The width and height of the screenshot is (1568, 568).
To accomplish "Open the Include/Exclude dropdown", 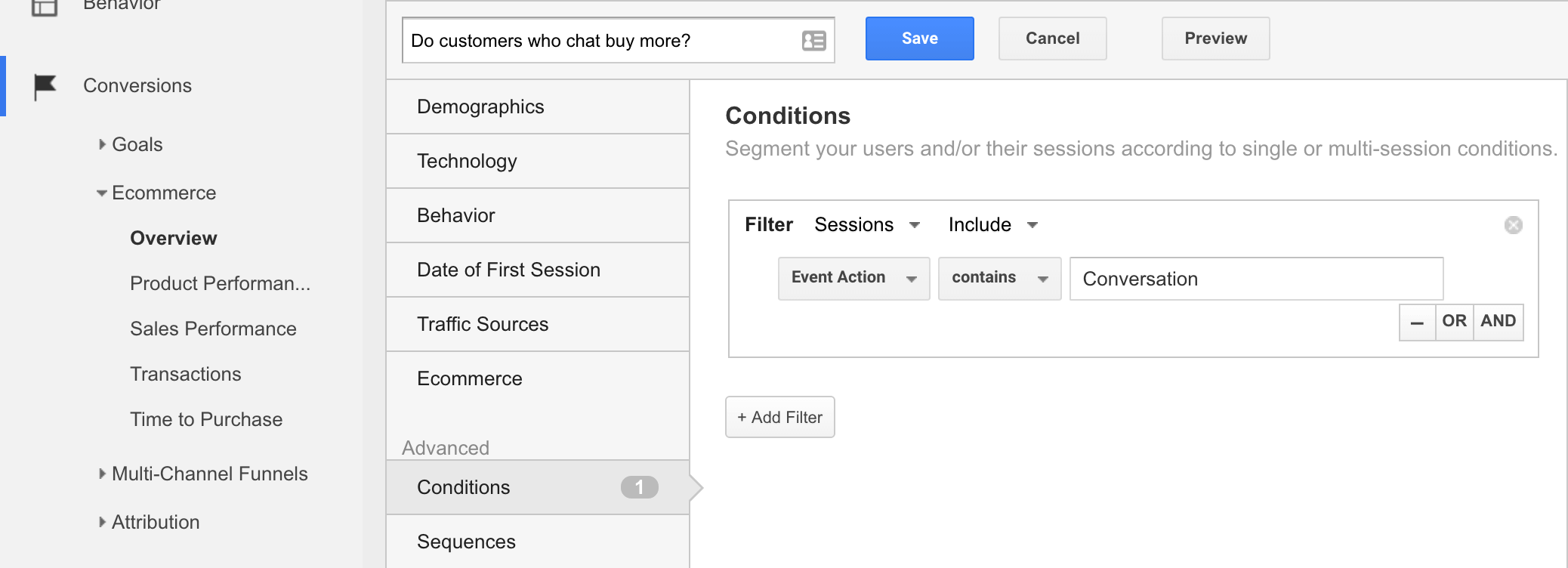I will [x=992, y=225].
